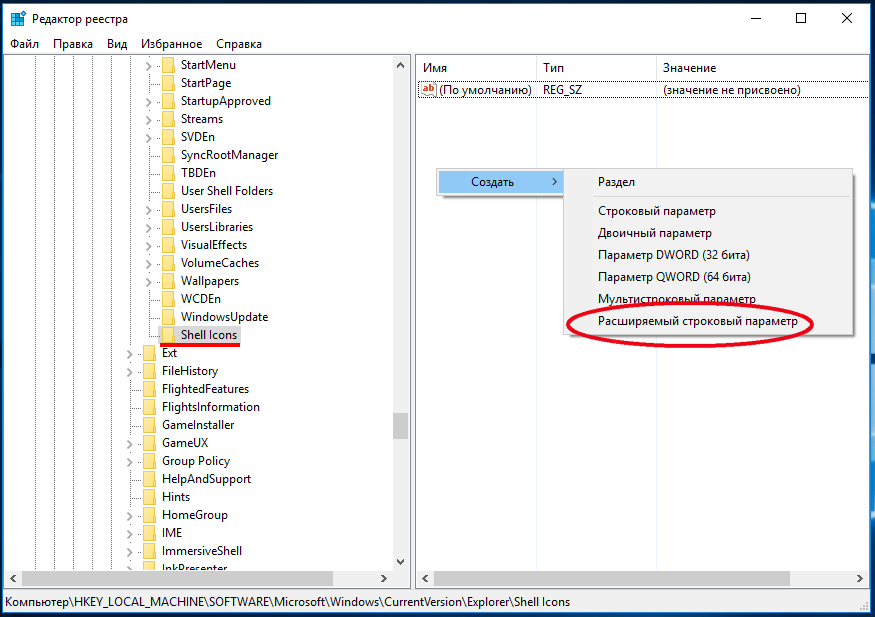Click the Registry Editor app icon in title bar

click(x=18, y=18)
